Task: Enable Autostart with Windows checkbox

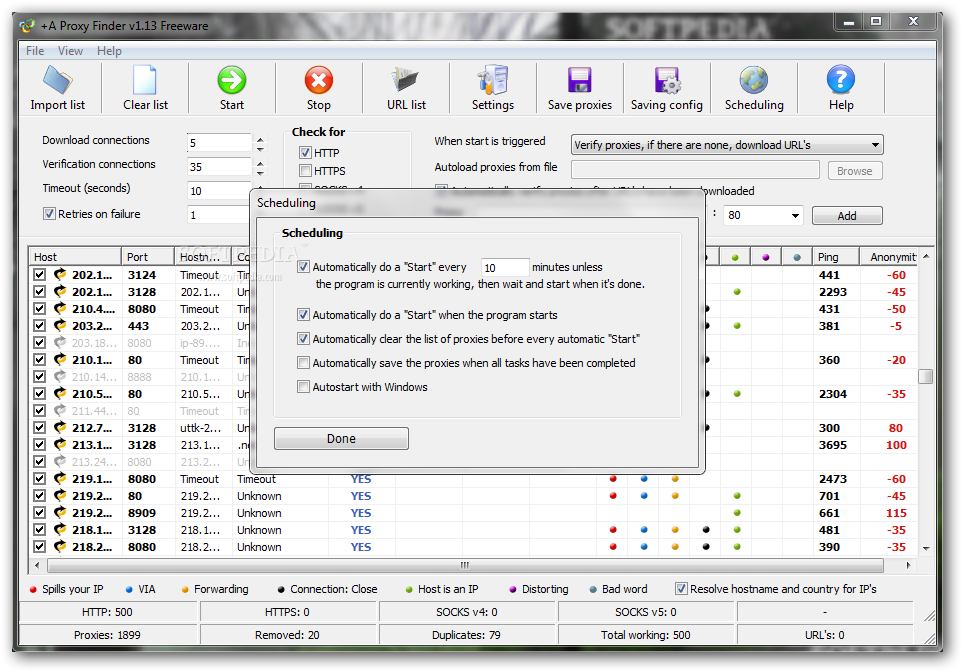Action: coord(303,386)
